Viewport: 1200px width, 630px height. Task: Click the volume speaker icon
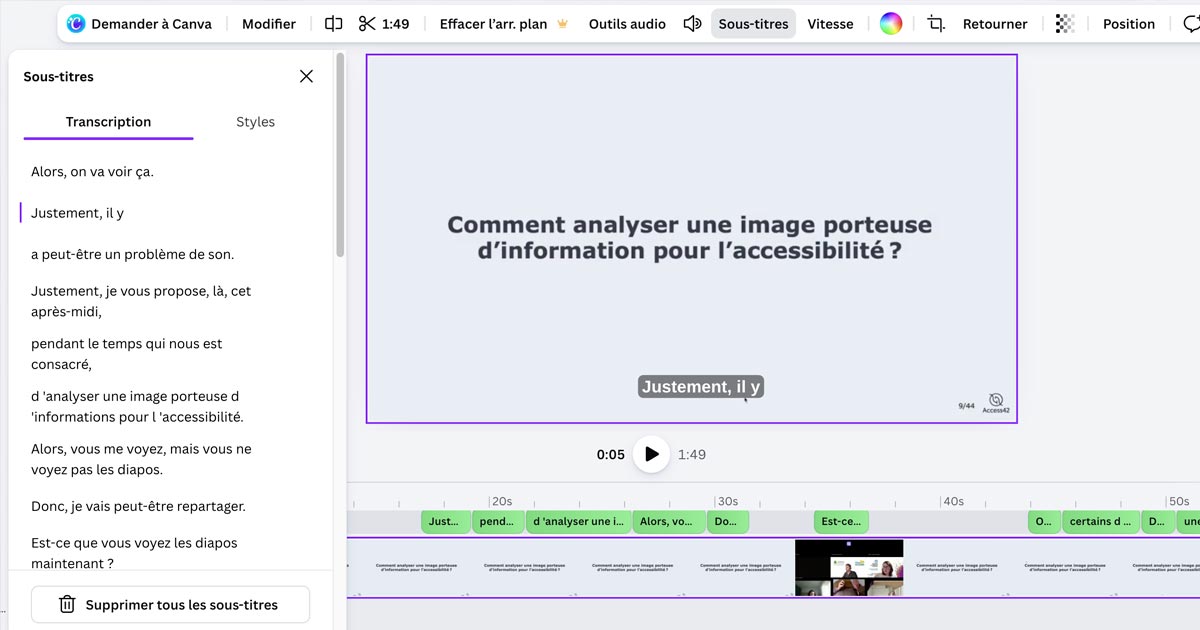point(692,24)
